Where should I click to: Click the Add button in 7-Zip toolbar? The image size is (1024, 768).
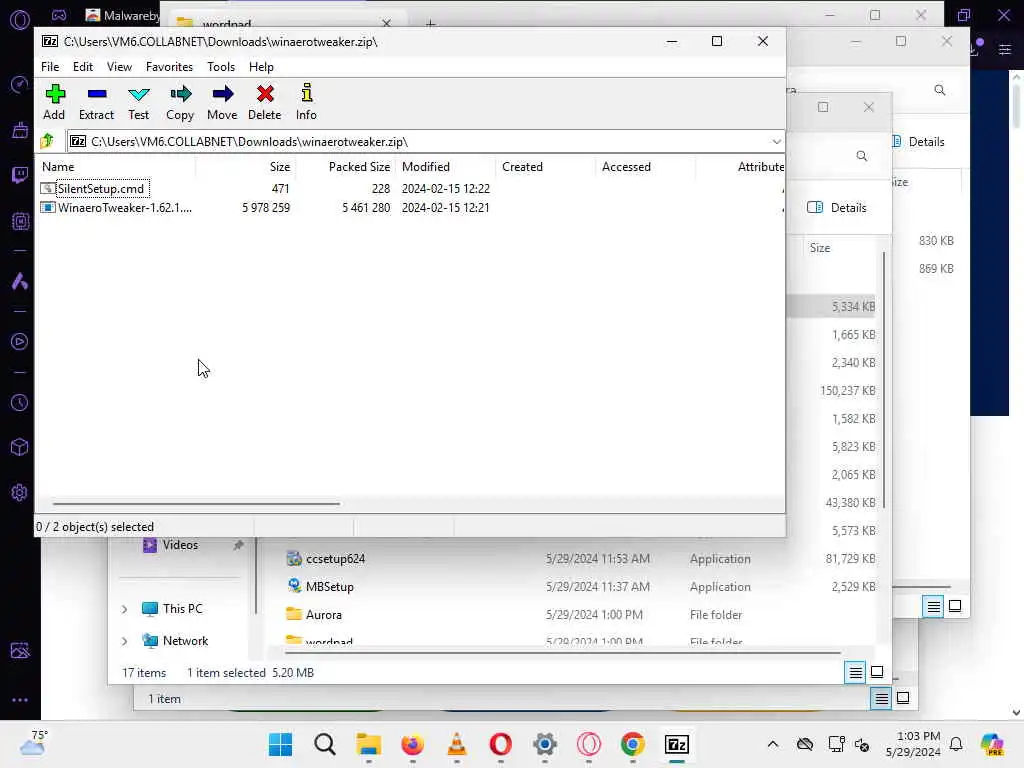pyautogui.click(x=54, y=102)
